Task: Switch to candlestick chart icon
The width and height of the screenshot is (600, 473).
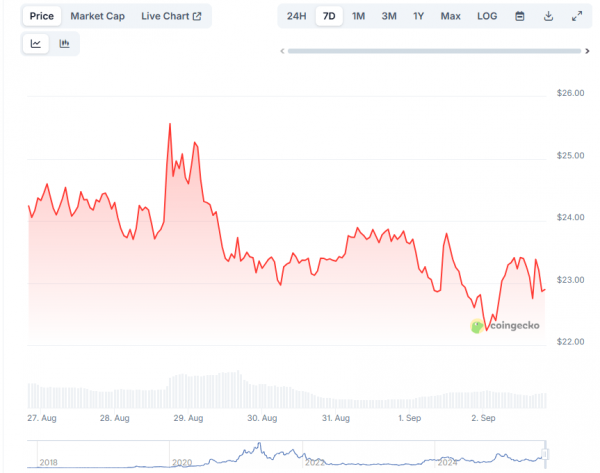Action: [x=65, y=44]
